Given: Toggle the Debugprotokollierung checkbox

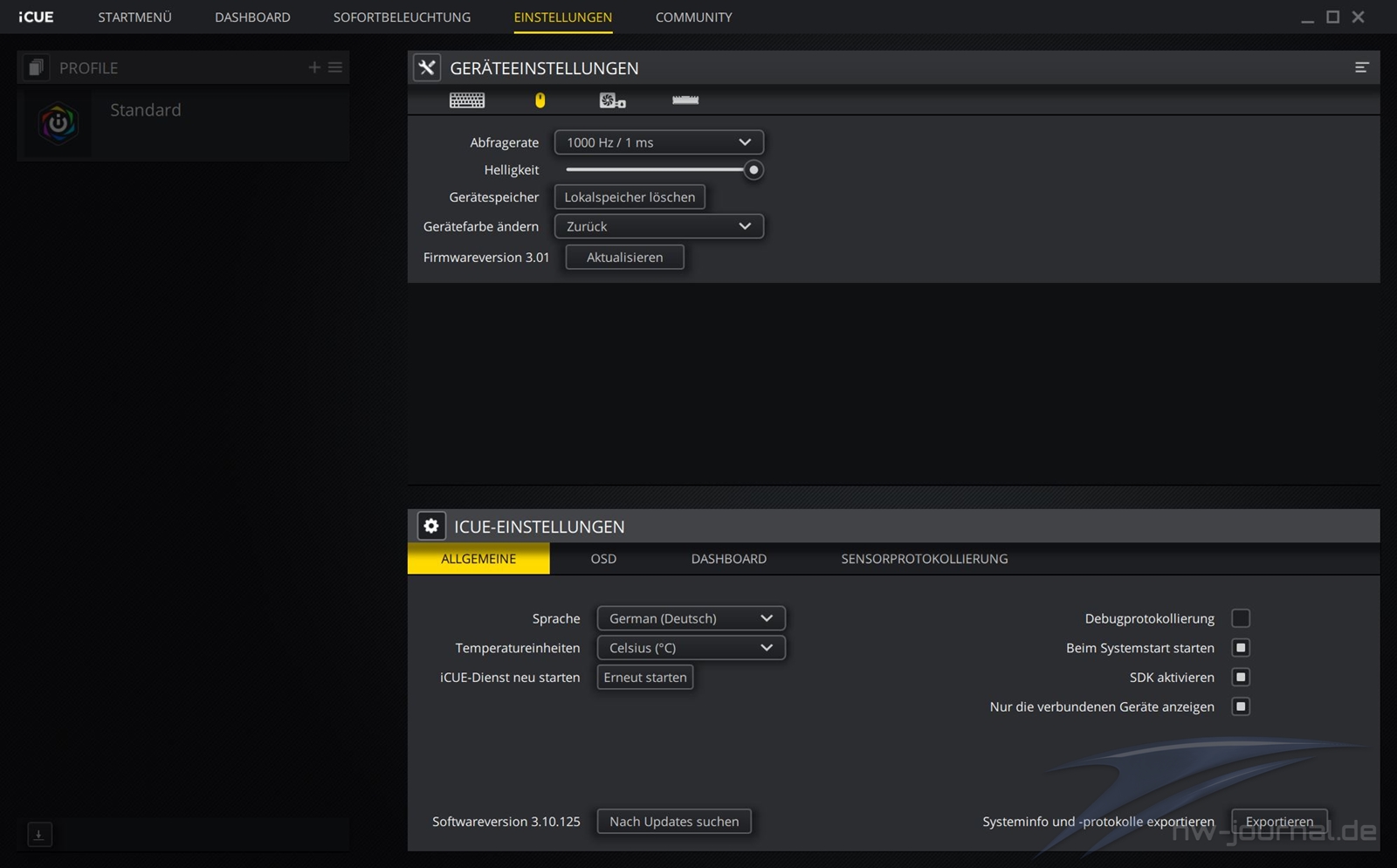Looking at the screenshot, I should (x=1241, y=618).
